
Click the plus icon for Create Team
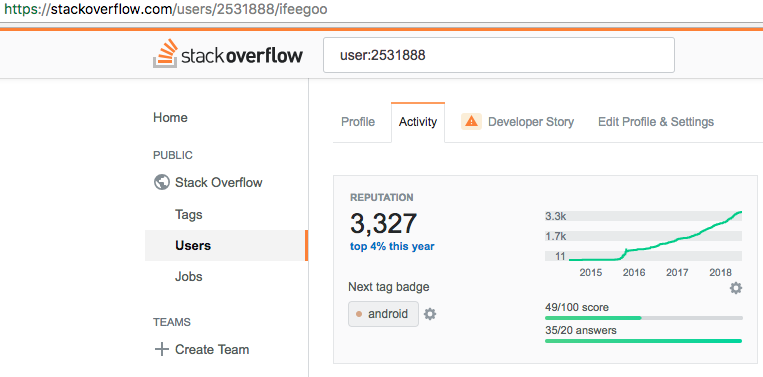click(x=161, y=349)
